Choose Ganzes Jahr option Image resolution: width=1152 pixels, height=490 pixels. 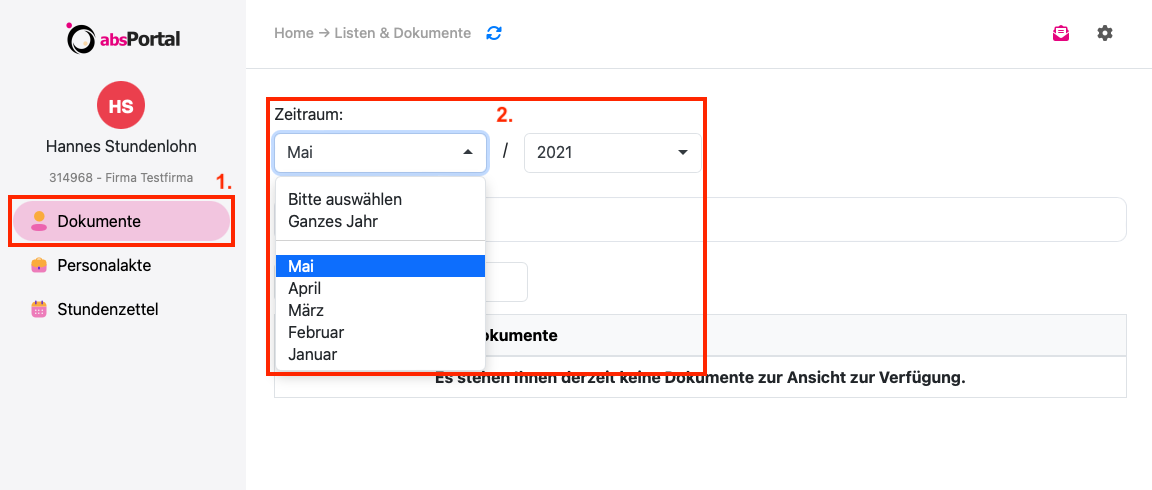click(381, 221)
